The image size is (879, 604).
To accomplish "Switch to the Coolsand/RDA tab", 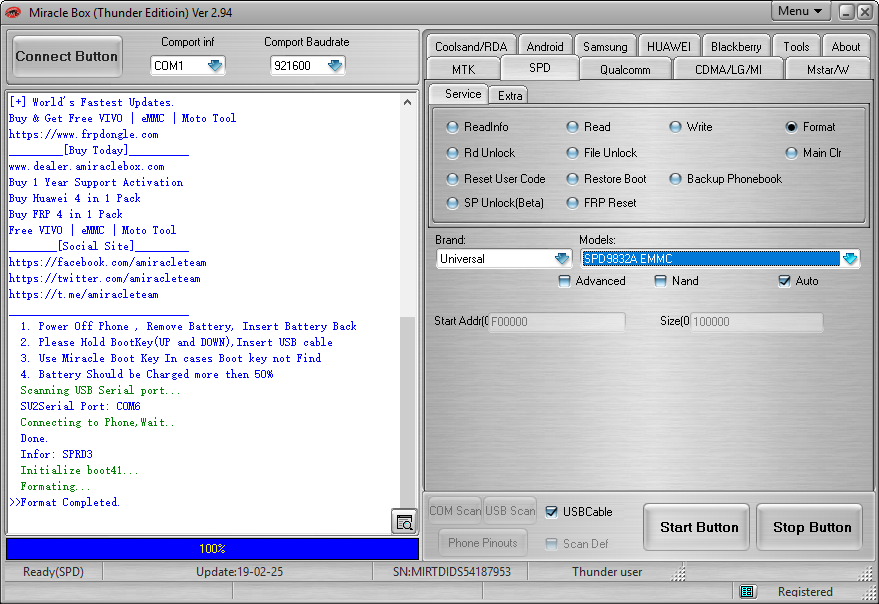I will 471,47.
